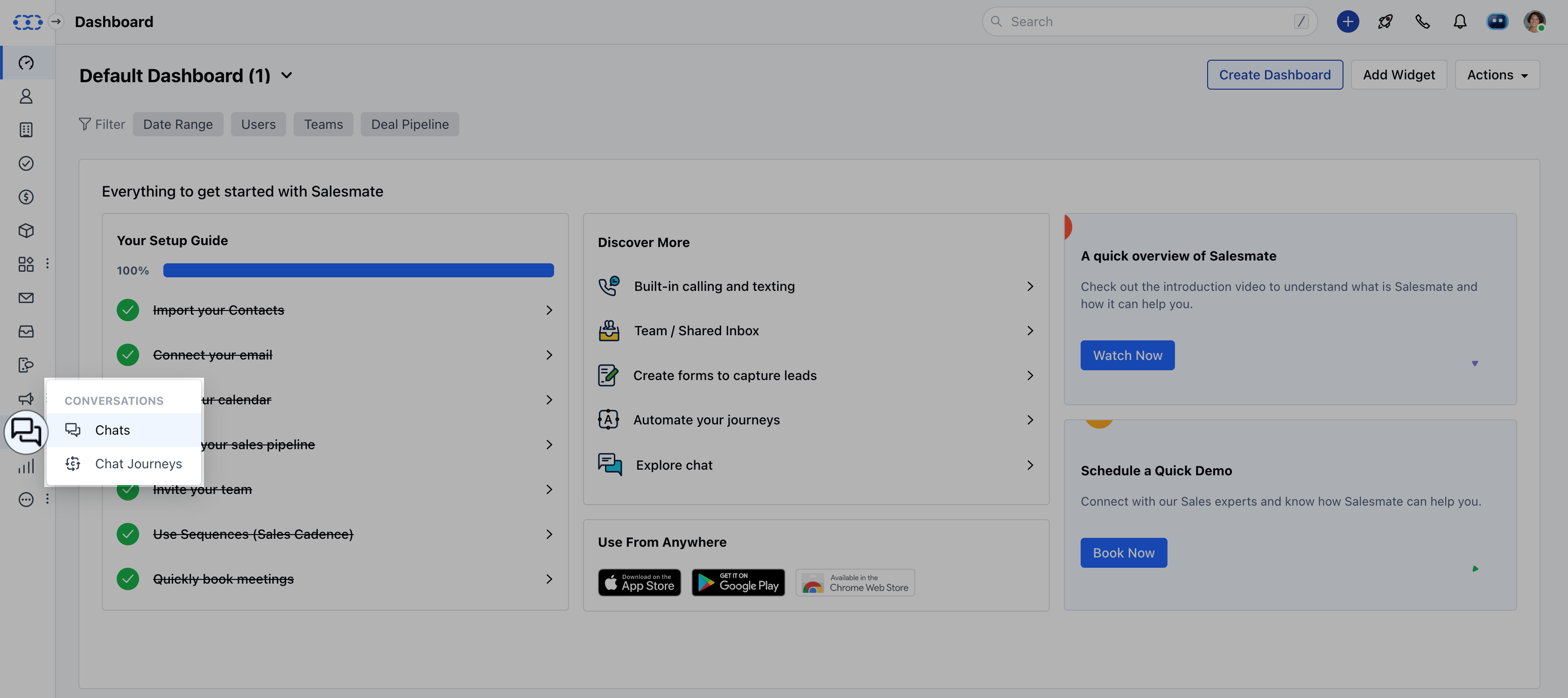Expand Connect your email arrow
1568x698 pixels.
pyautogui.click(x=549, y=354)
